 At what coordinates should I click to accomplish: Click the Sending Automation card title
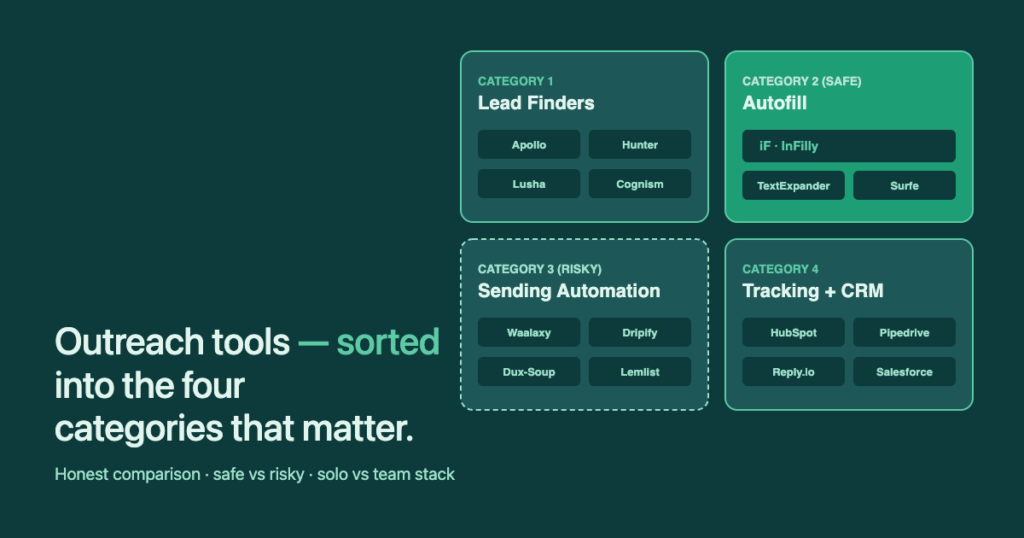tap(568, 291)
